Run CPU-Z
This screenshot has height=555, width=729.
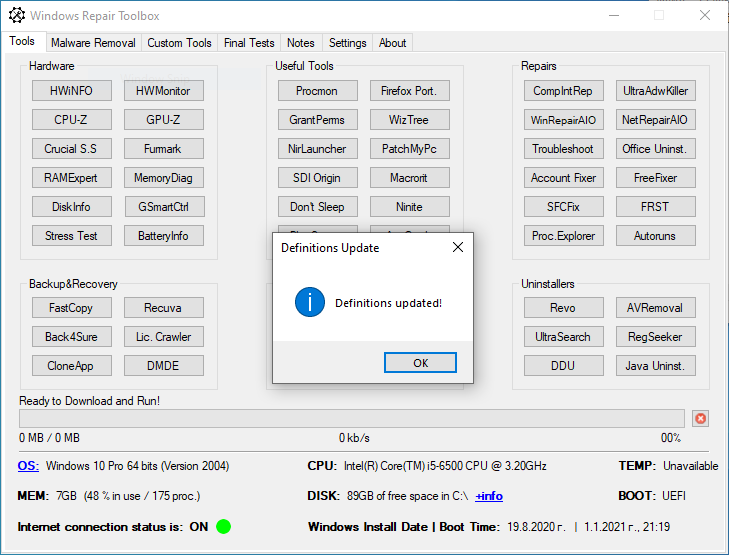click(72, 119)
